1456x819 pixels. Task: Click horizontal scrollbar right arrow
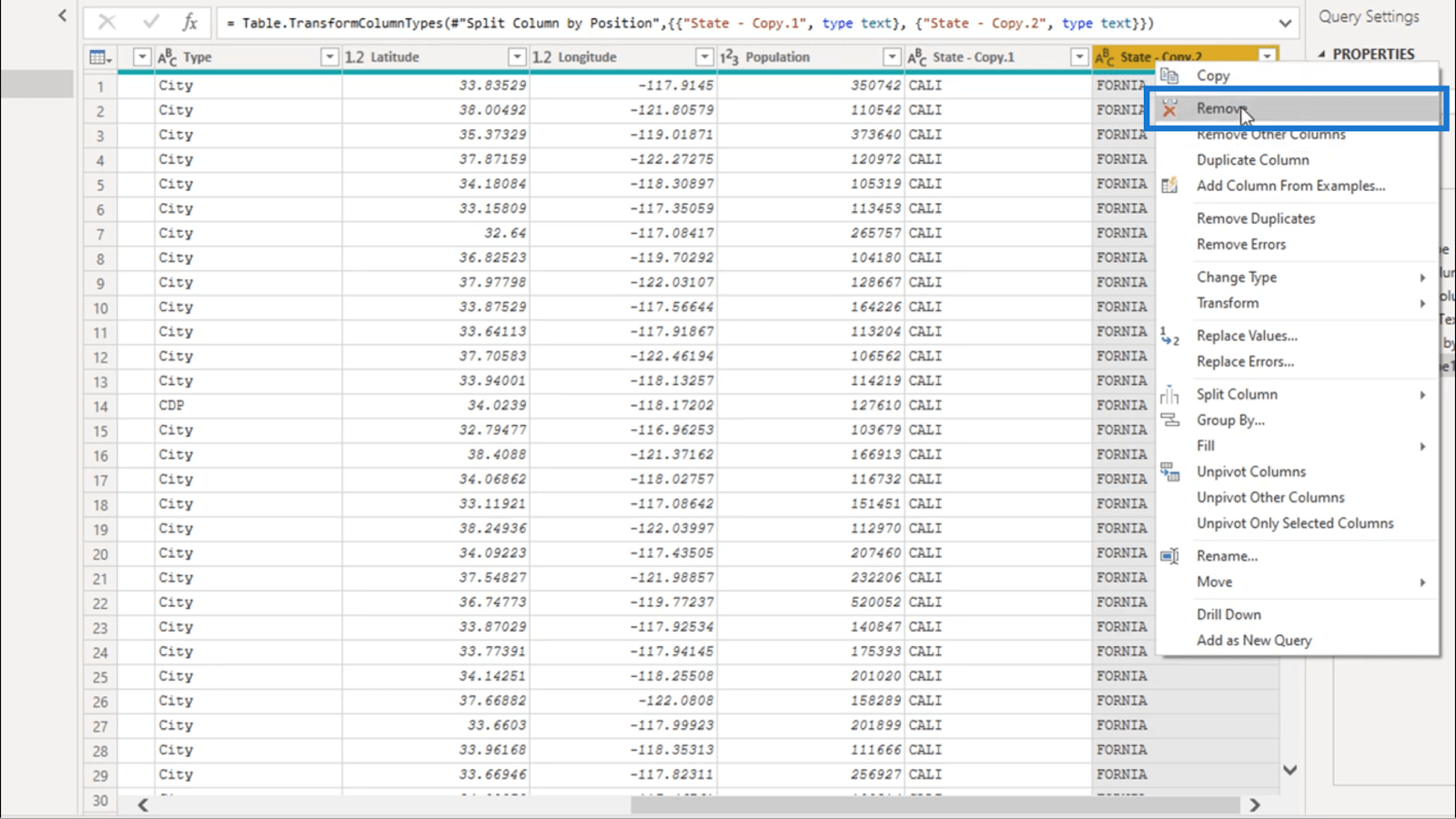click(1255, 804)
